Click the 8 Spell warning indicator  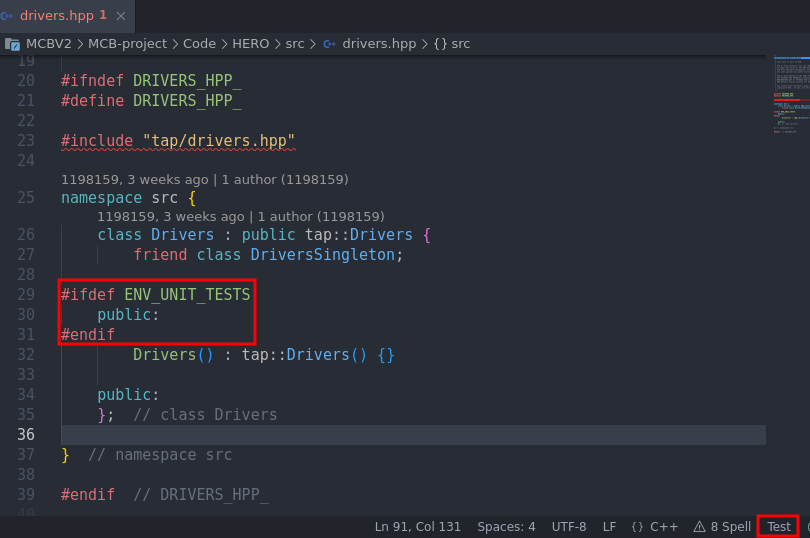point(722,526)
